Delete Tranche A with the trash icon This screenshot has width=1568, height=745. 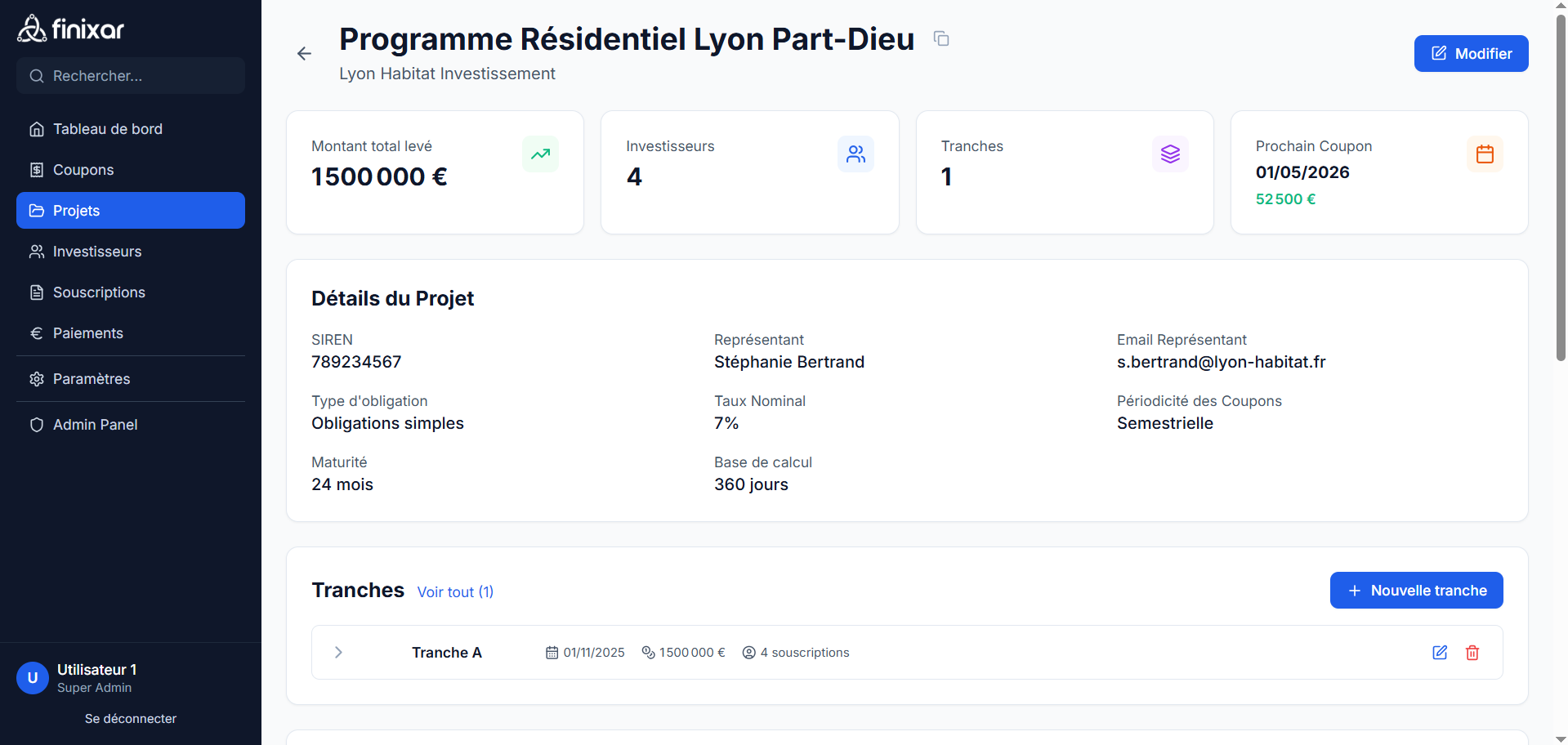pyautogui.click(x=1472, y=652)
